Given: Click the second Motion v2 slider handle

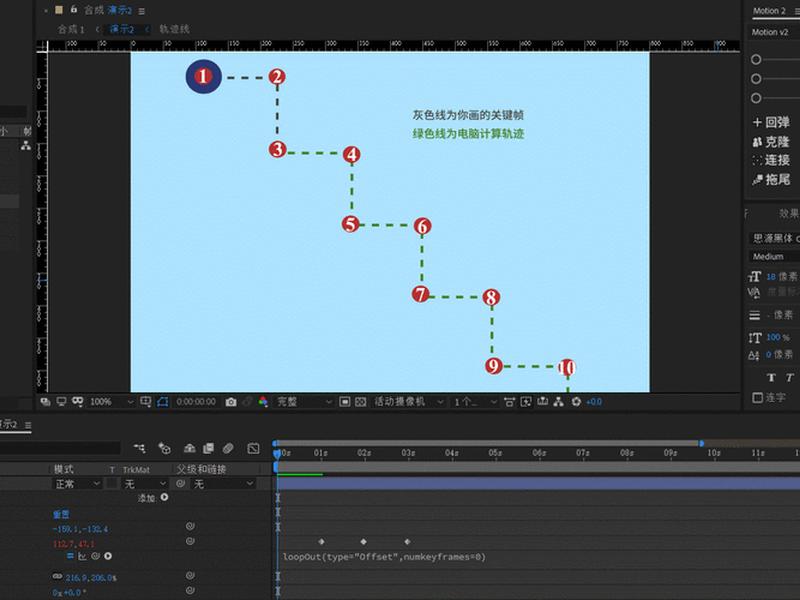Looking at the screenshot, I should coord(756,79).
